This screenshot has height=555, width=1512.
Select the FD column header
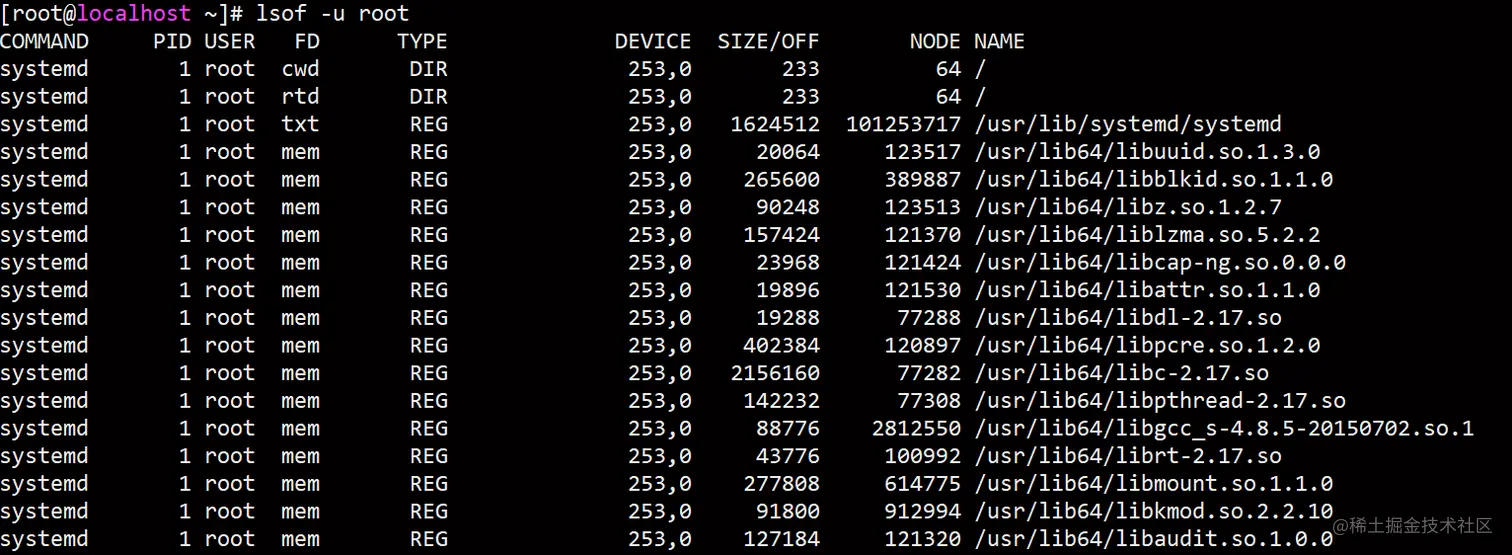pos(307,42)
